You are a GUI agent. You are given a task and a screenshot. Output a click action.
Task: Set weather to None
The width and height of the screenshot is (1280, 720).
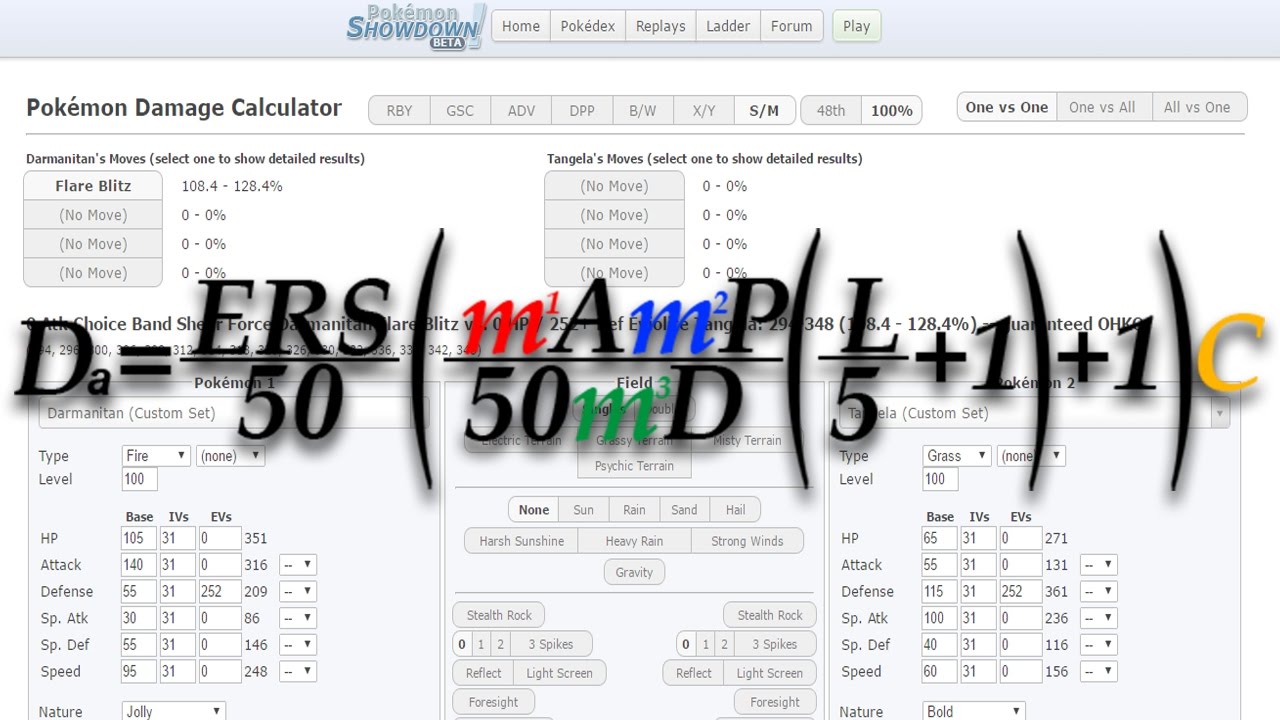coord(534,509)
